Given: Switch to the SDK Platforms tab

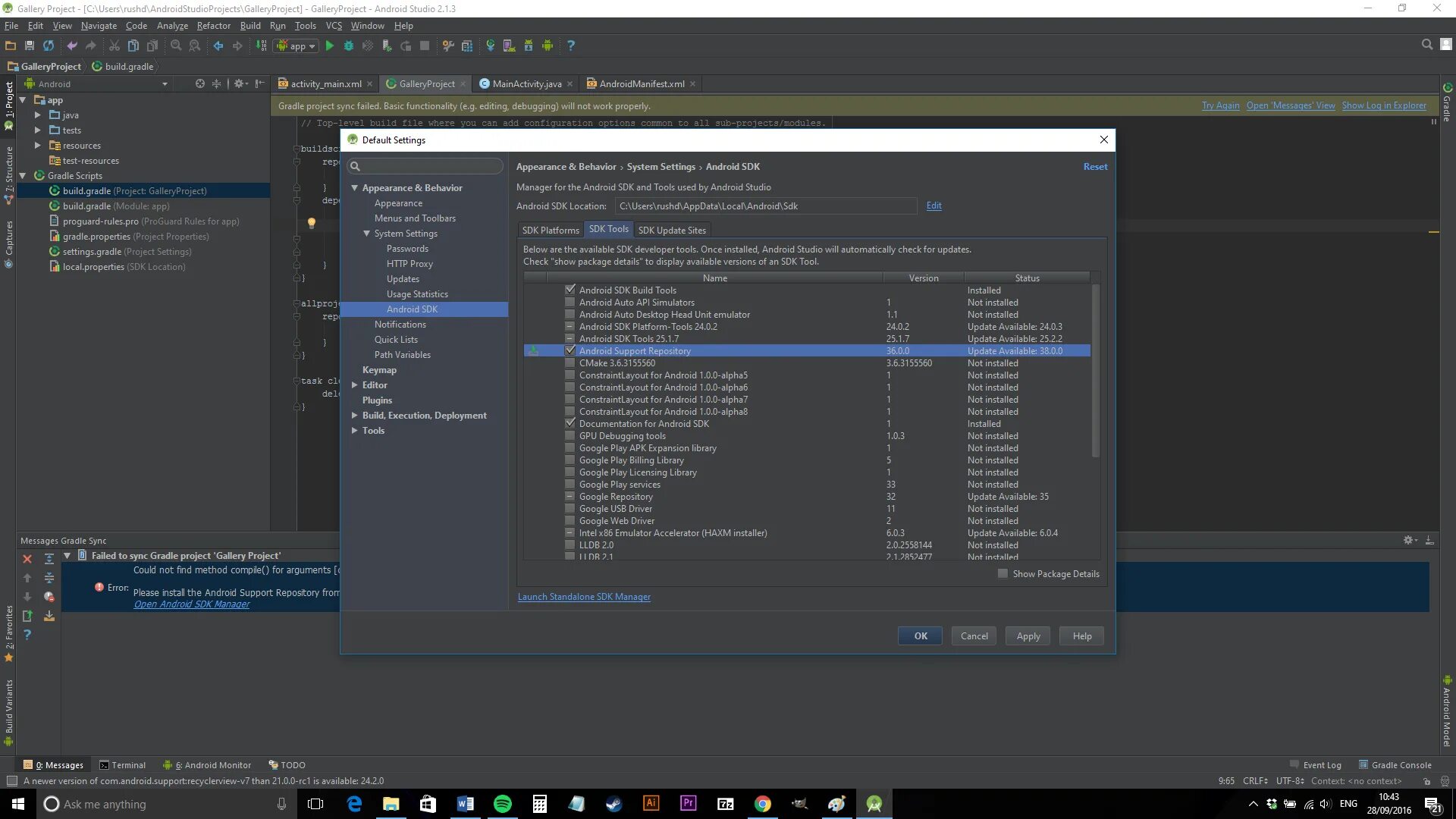Looking at the screenshot, I should click(550, 230).
